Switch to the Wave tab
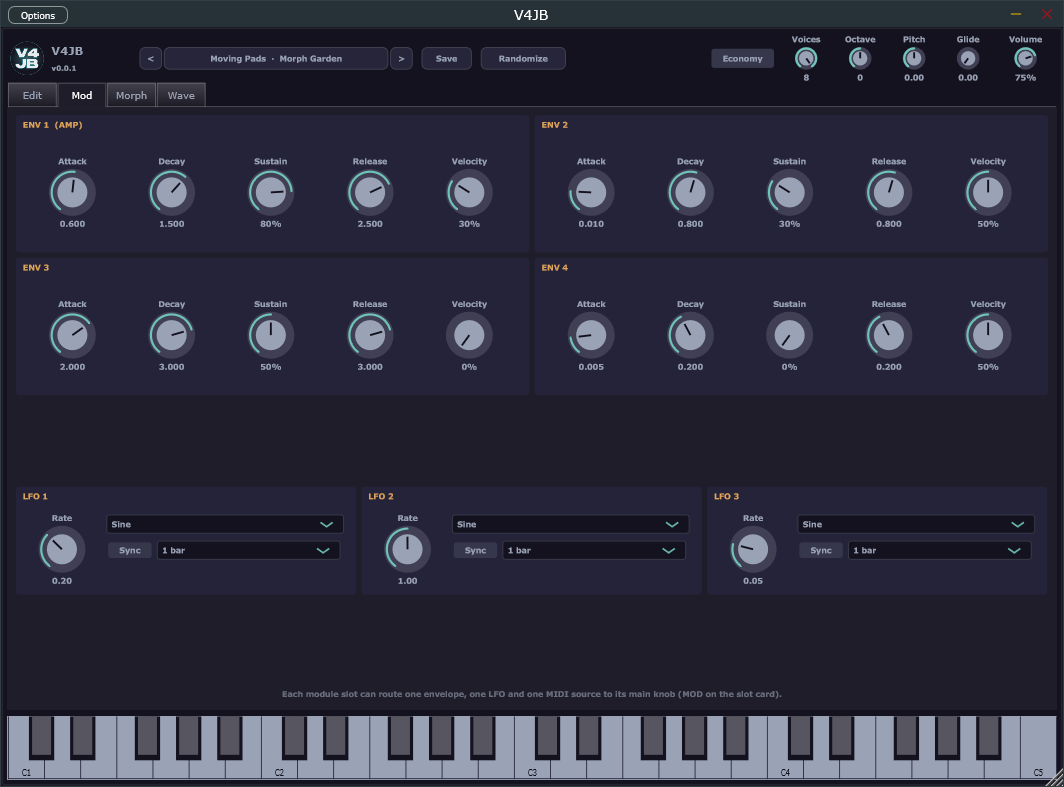1064x787 pixels. click(x=181, y=96)
